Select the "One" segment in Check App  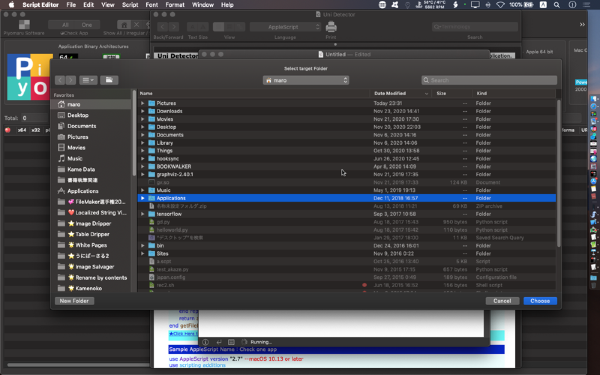[87, 25]
